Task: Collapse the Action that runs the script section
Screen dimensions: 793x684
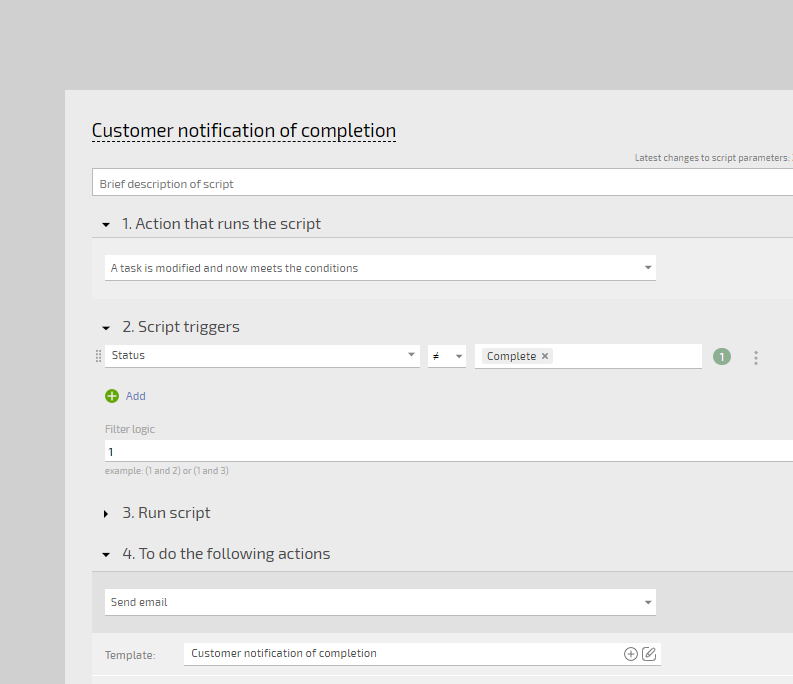Action: tap(106, 224)
